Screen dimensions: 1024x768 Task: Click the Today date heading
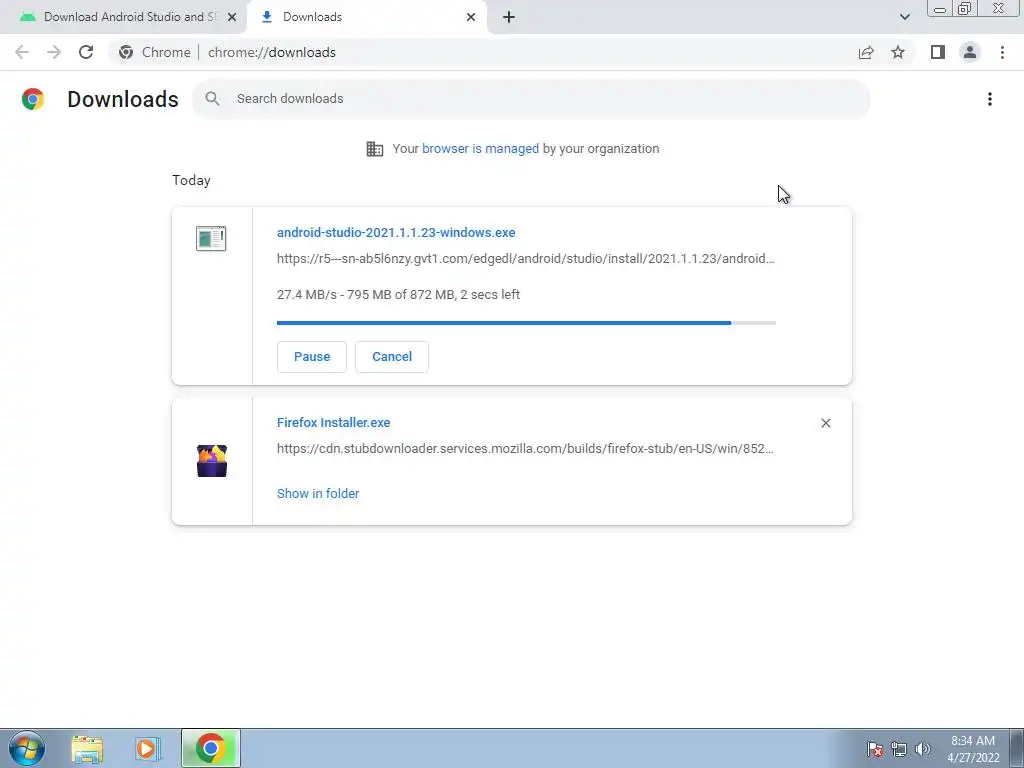[x=191, y=180]
